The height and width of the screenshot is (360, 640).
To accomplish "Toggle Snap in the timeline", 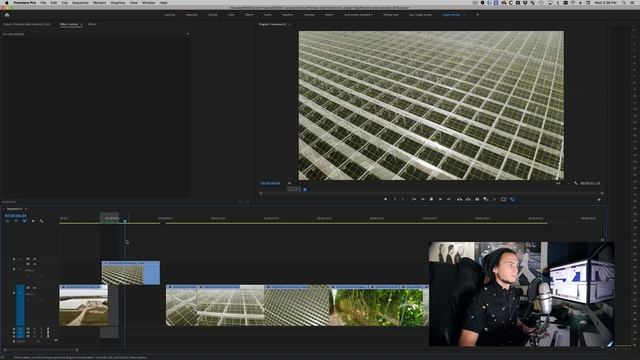I will 16,221.
